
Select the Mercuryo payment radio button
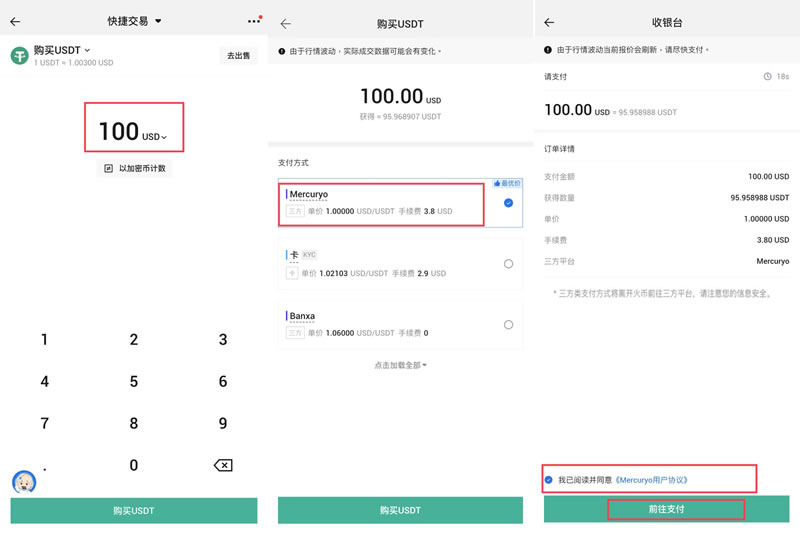(508, 203)
